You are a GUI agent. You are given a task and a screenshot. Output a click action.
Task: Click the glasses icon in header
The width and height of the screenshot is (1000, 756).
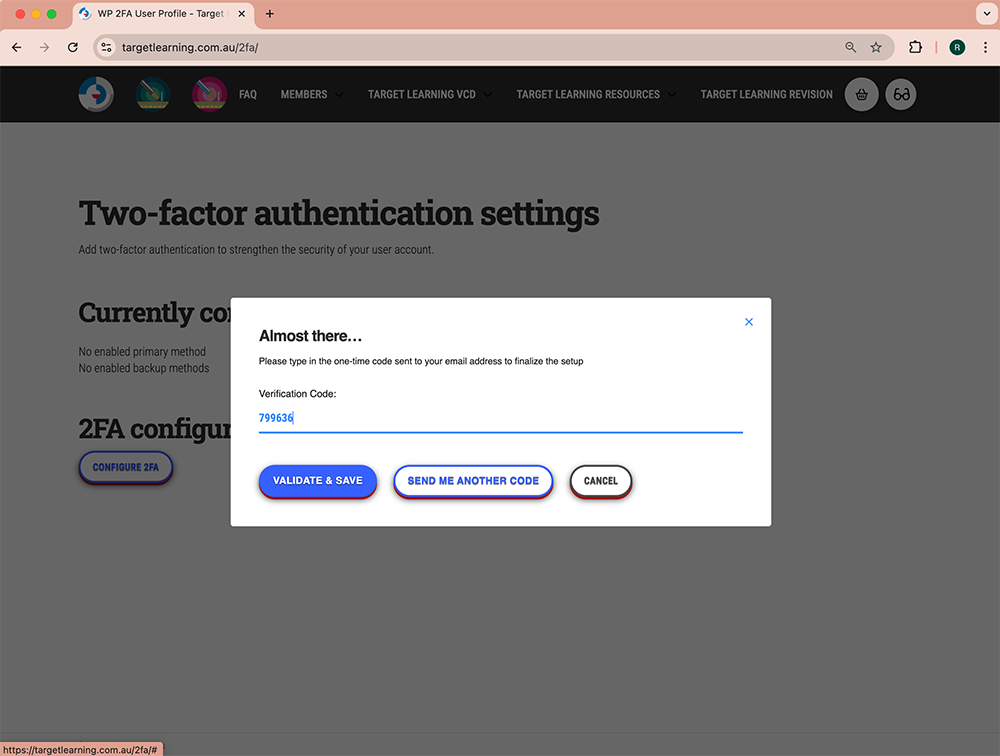[x=901, y=95]
